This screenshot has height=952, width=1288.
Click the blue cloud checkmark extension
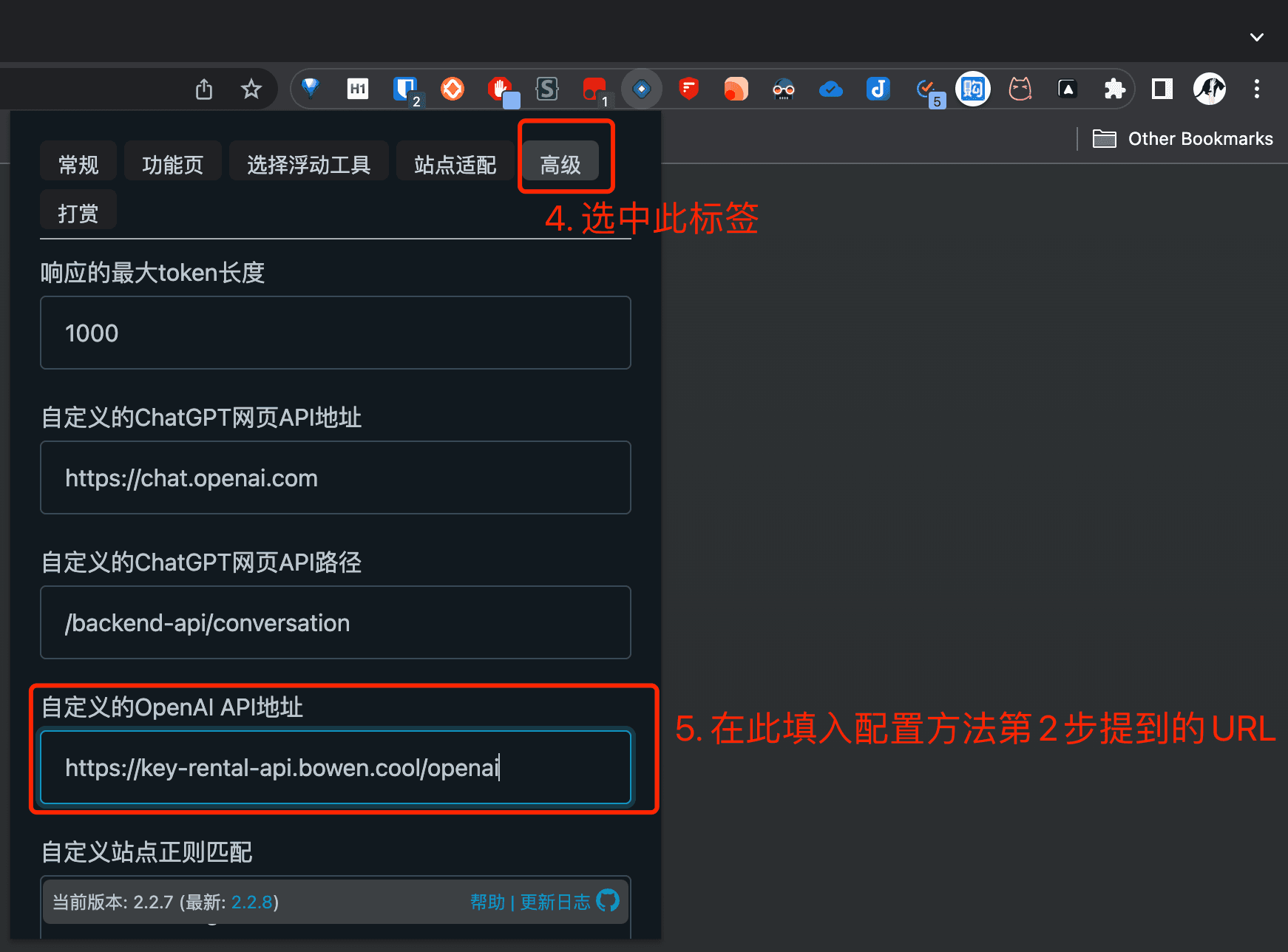point(831,89)
